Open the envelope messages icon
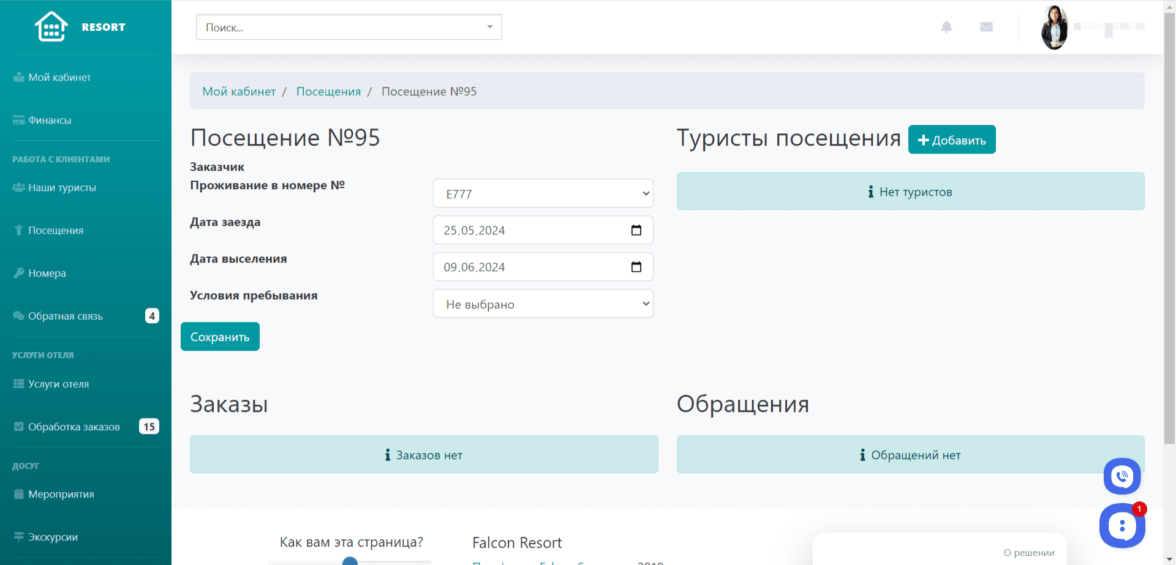Viewport: 1176px width, 565px height. [986, 27]
